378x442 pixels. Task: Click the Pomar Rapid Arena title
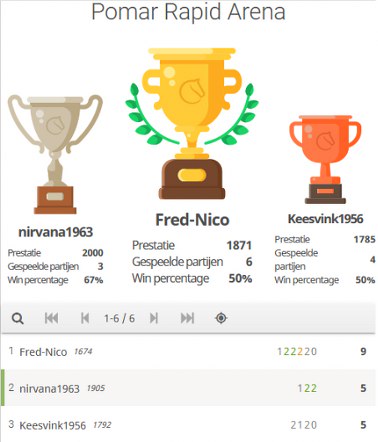click(x=189, y=12)
